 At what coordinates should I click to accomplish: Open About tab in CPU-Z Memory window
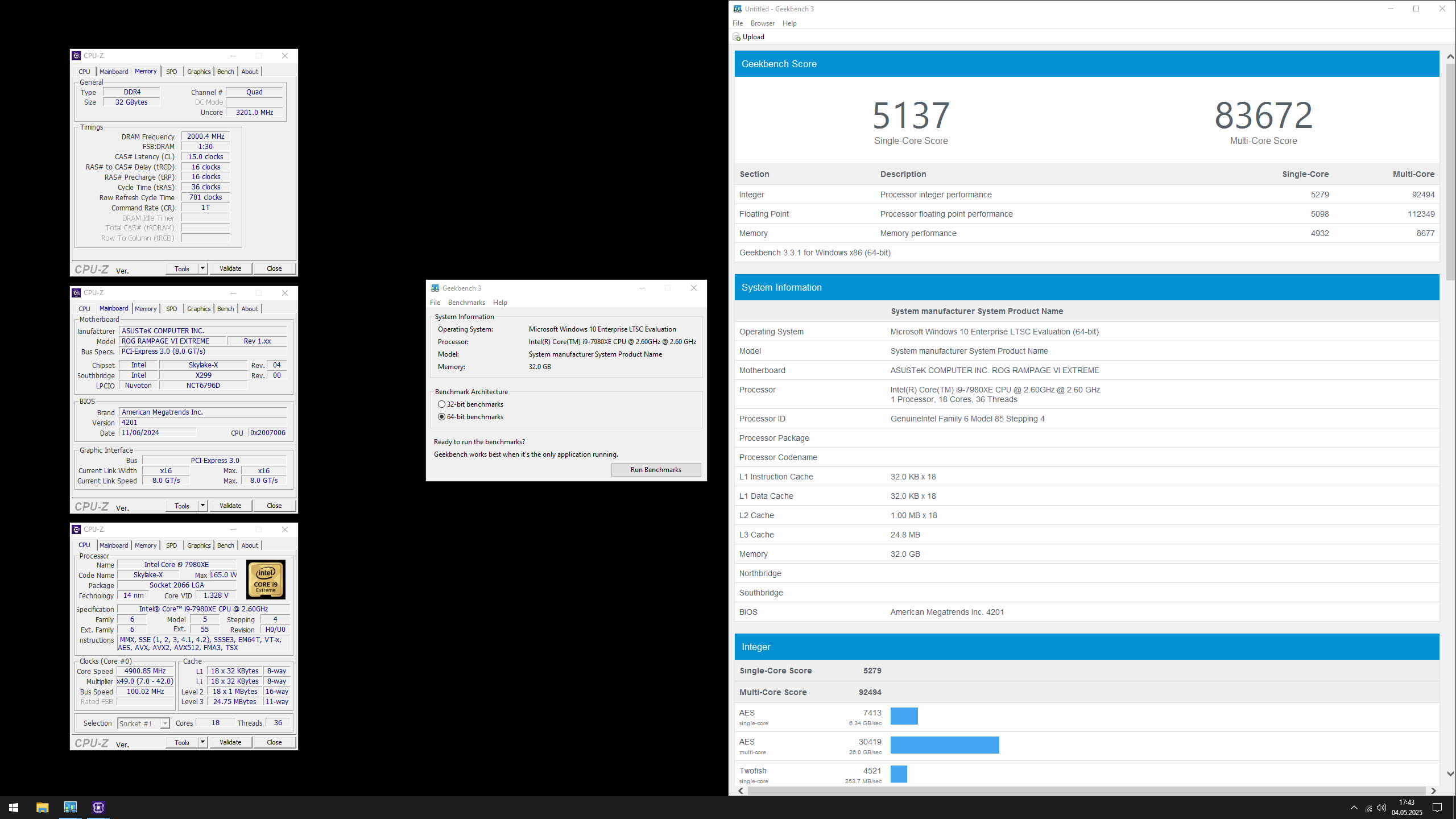click(x=250, y=72)
